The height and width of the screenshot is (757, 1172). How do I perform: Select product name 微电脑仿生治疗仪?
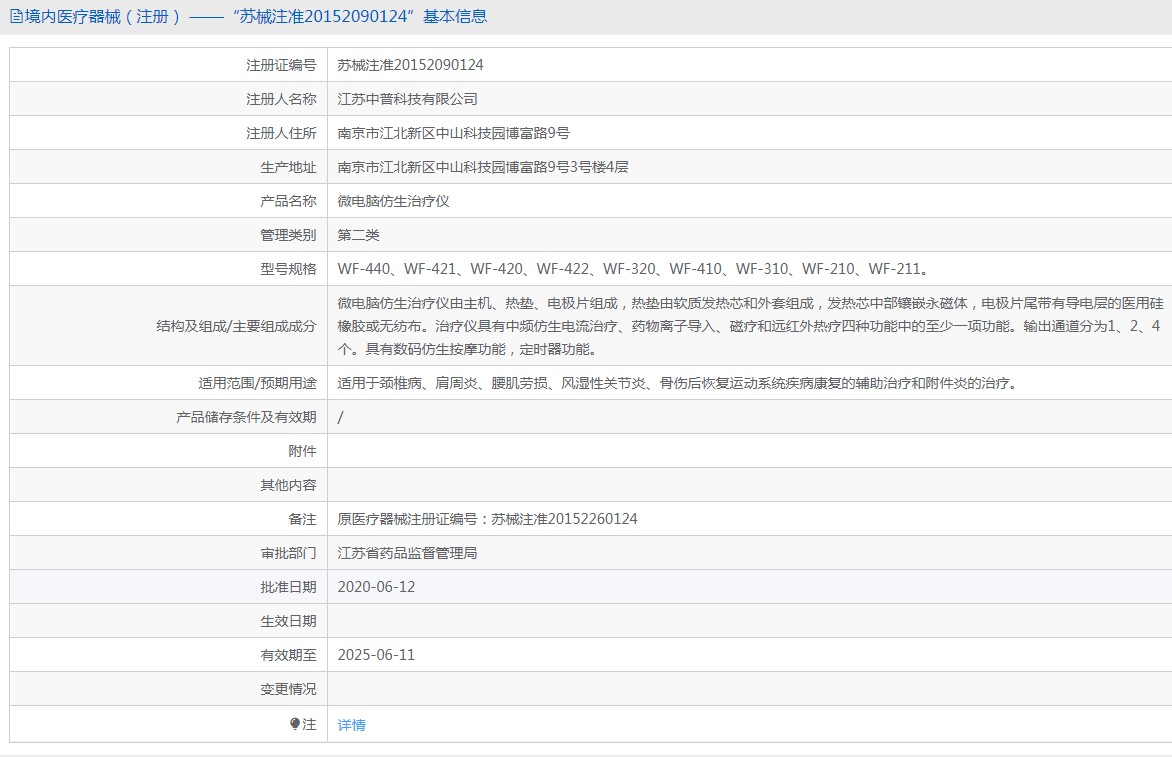pyautogui.click(x=393, y=201)
